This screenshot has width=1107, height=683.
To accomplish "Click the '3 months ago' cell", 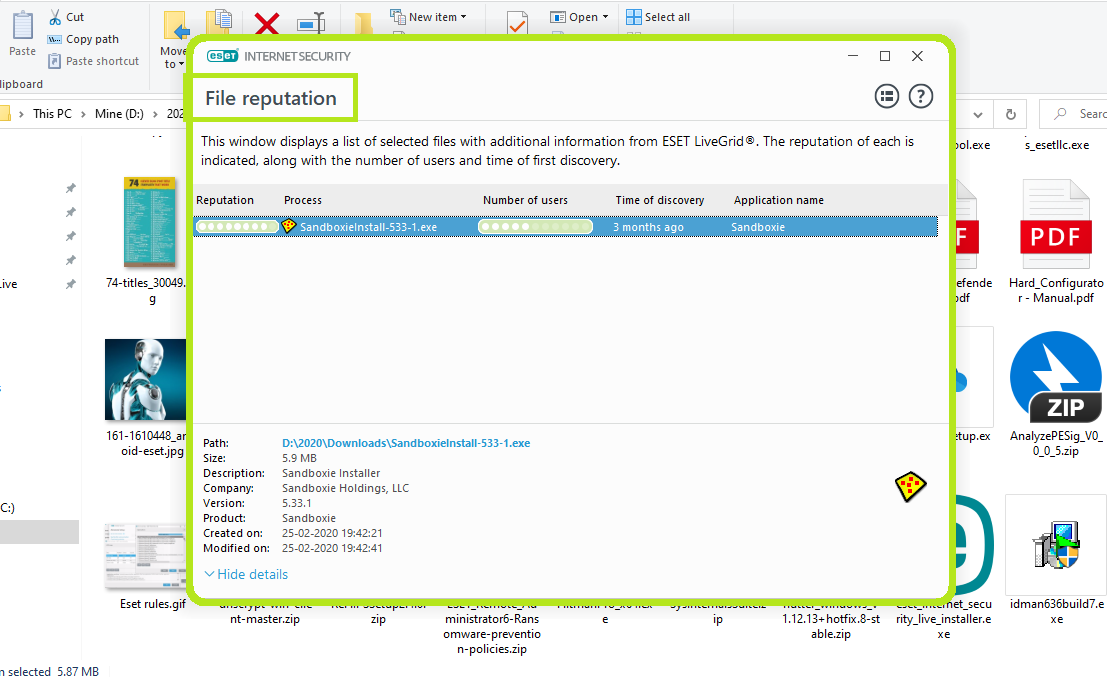I will [x=648, y=227].
